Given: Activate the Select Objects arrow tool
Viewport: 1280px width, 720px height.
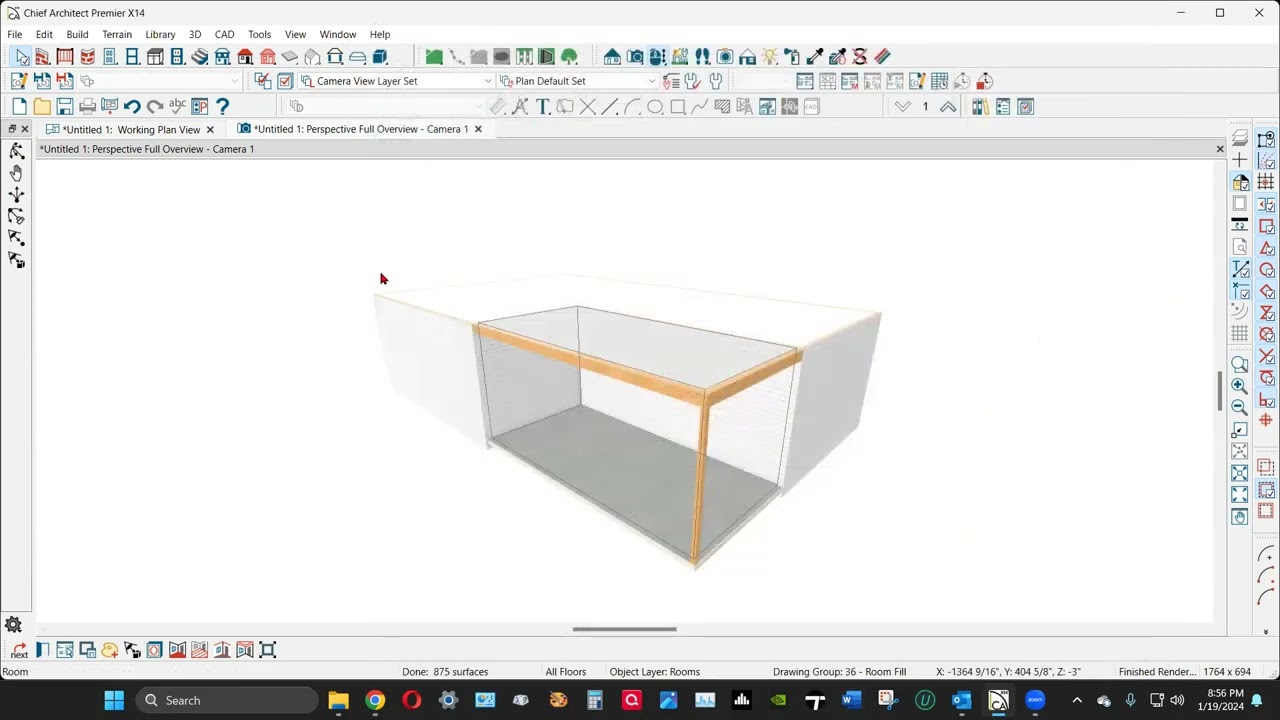Looking at the screenshot, I should (x=21, y=57).
